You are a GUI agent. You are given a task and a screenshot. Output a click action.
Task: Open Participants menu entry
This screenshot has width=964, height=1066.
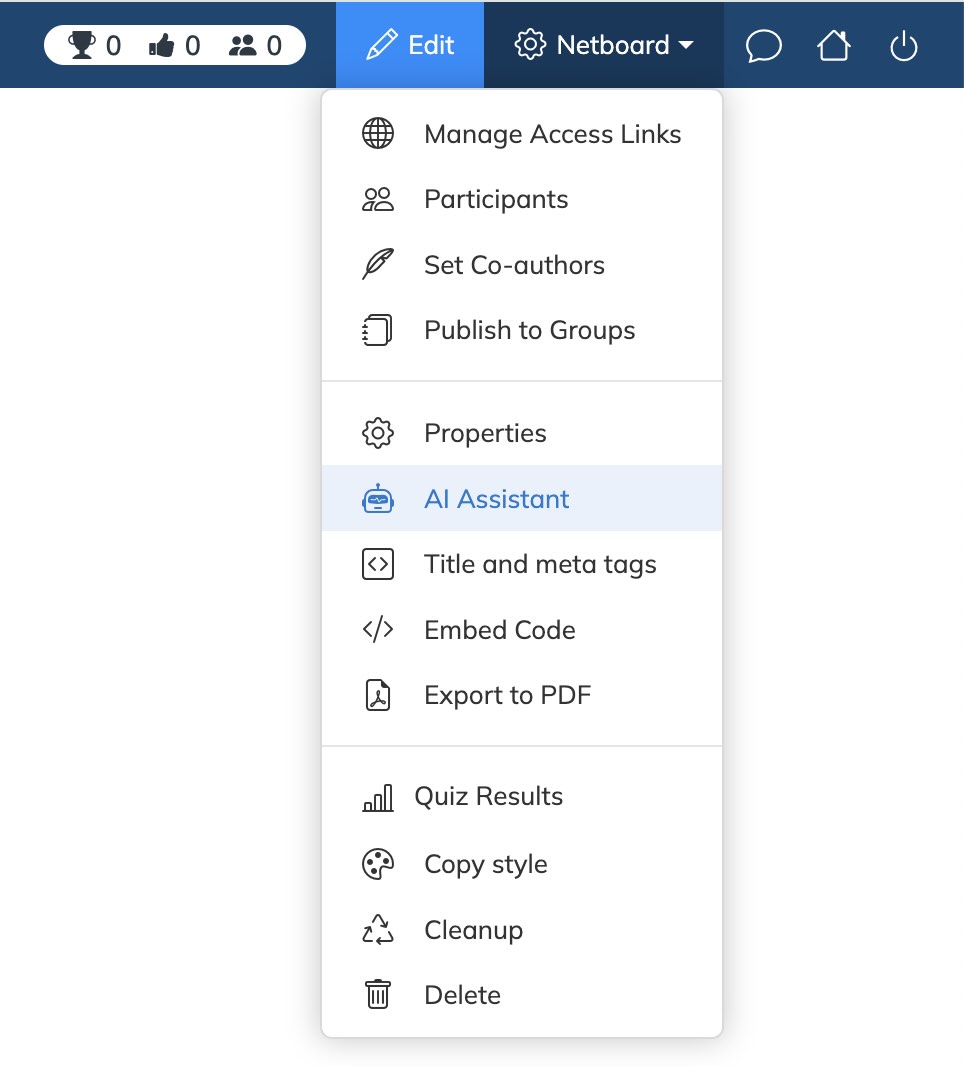(x=522, y=199)
